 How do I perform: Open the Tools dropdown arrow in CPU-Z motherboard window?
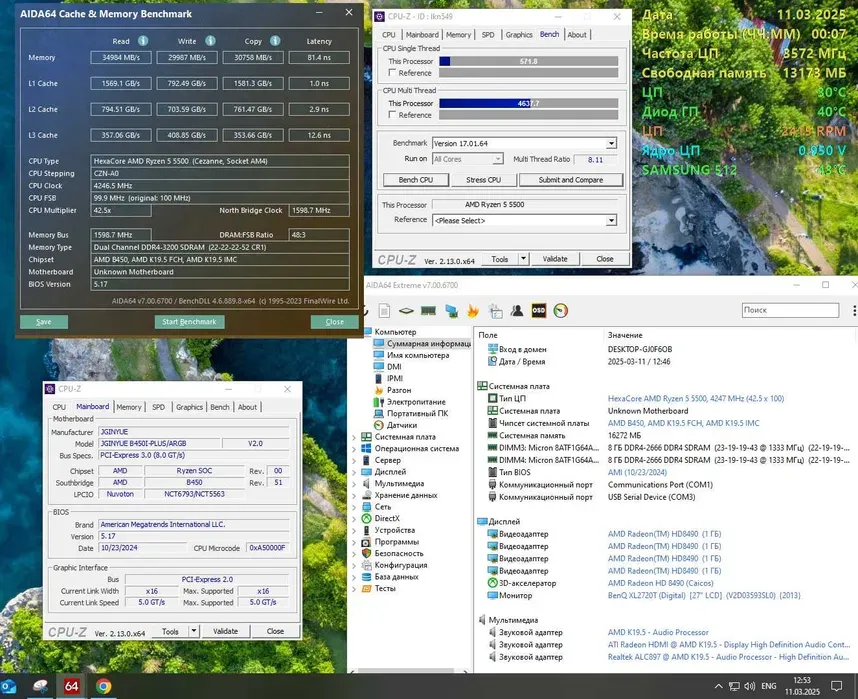tap(194, 631)
